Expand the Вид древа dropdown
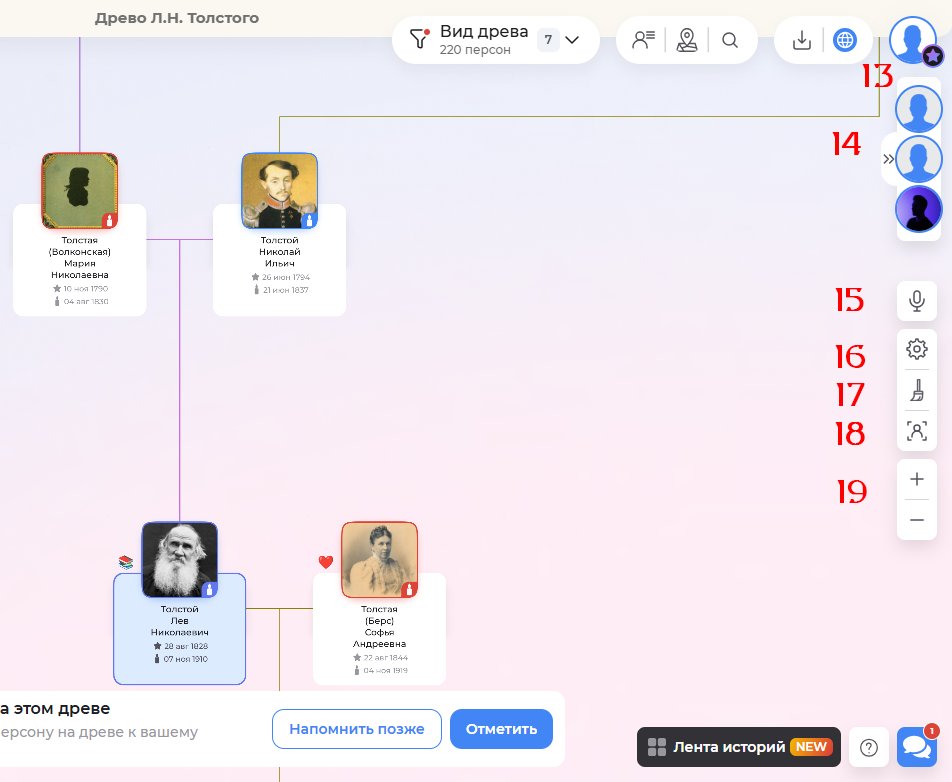Viewport: 952px width, 782px height. pyautogui.click(x=572, y=40)
